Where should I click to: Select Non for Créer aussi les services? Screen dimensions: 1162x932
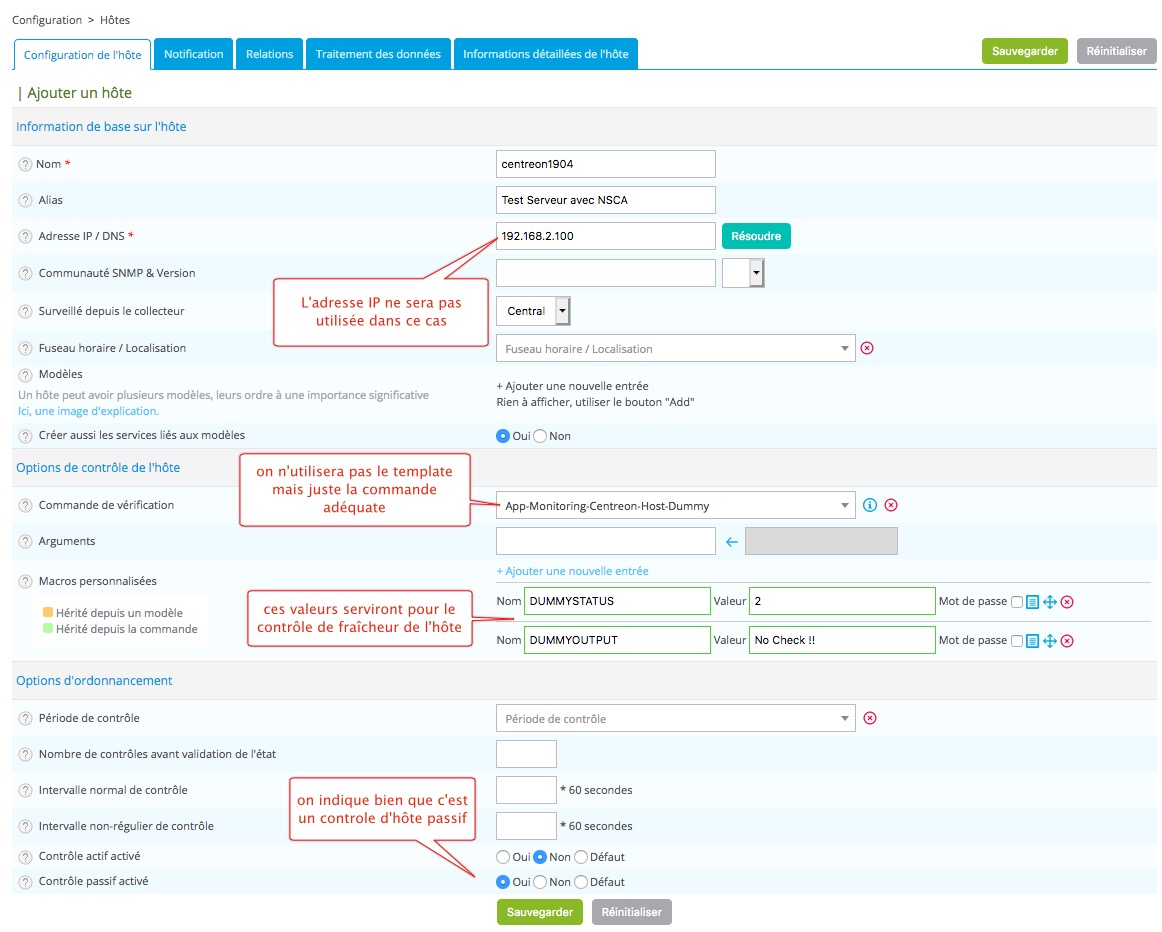pos(540,436)
